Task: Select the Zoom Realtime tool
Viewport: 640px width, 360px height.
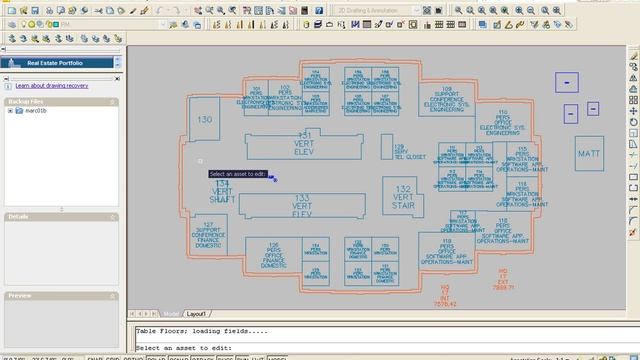Action: pos(209,10)
